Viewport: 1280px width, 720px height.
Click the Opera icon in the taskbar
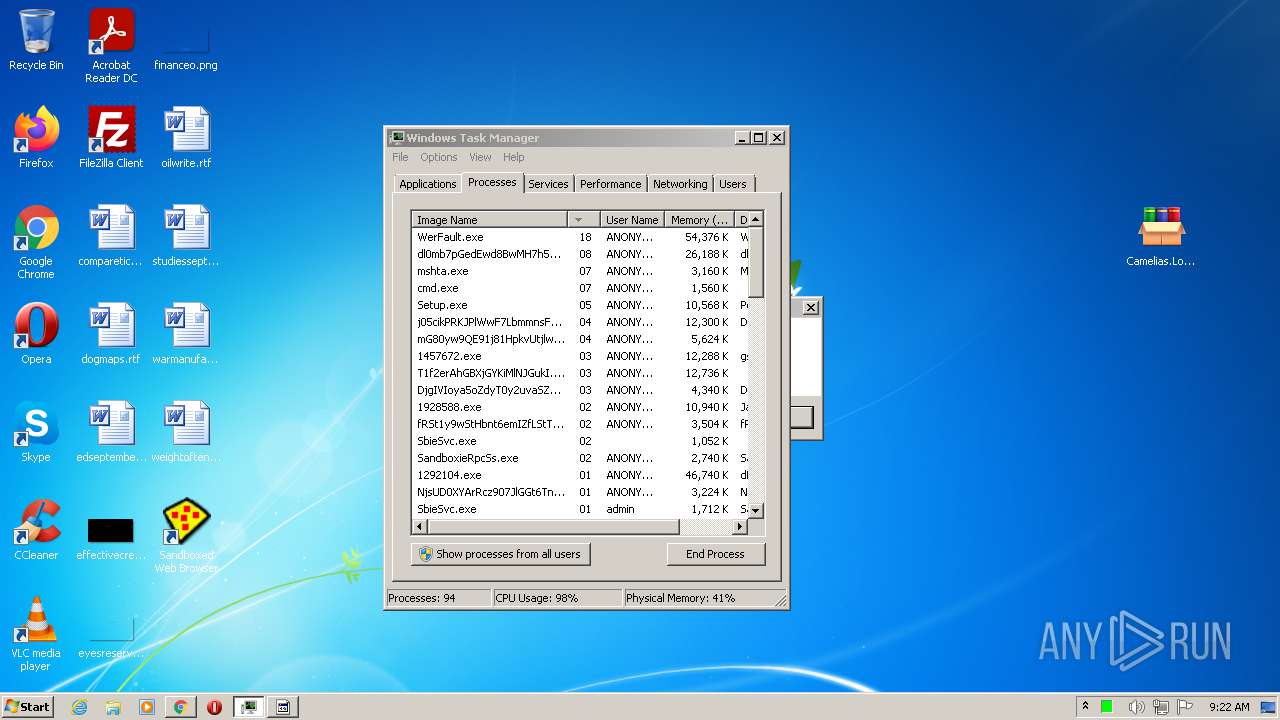[x=214, y=707]
